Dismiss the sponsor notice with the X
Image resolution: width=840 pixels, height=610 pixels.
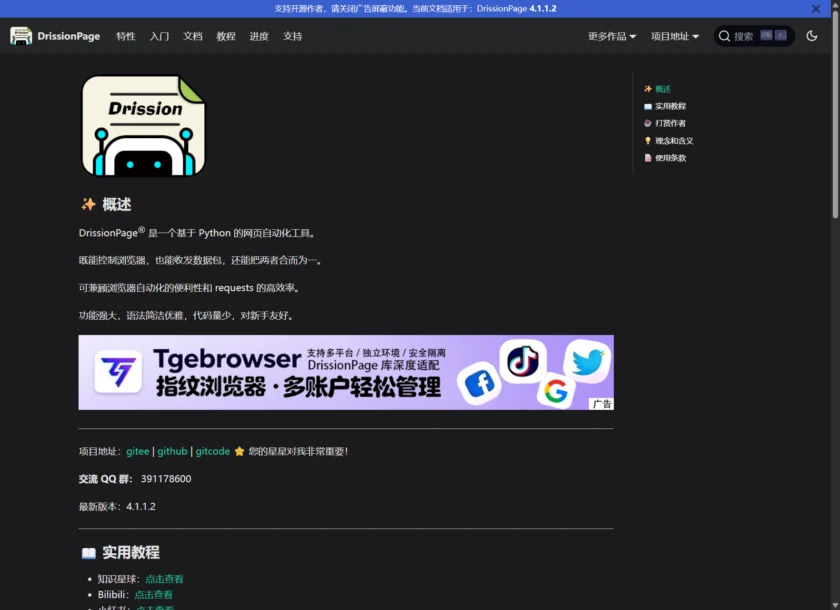click(816, 9)
